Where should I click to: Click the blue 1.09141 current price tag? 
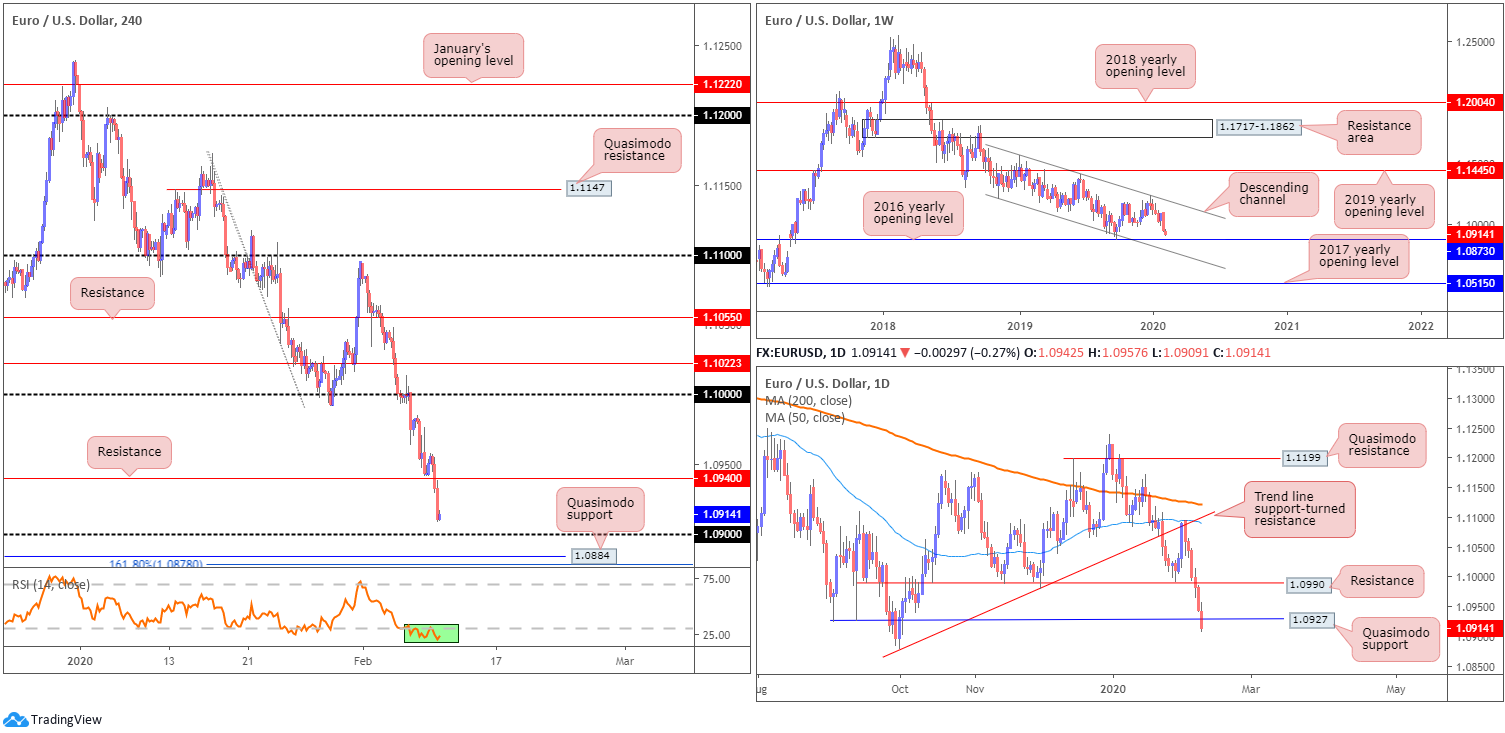point(720,515)
